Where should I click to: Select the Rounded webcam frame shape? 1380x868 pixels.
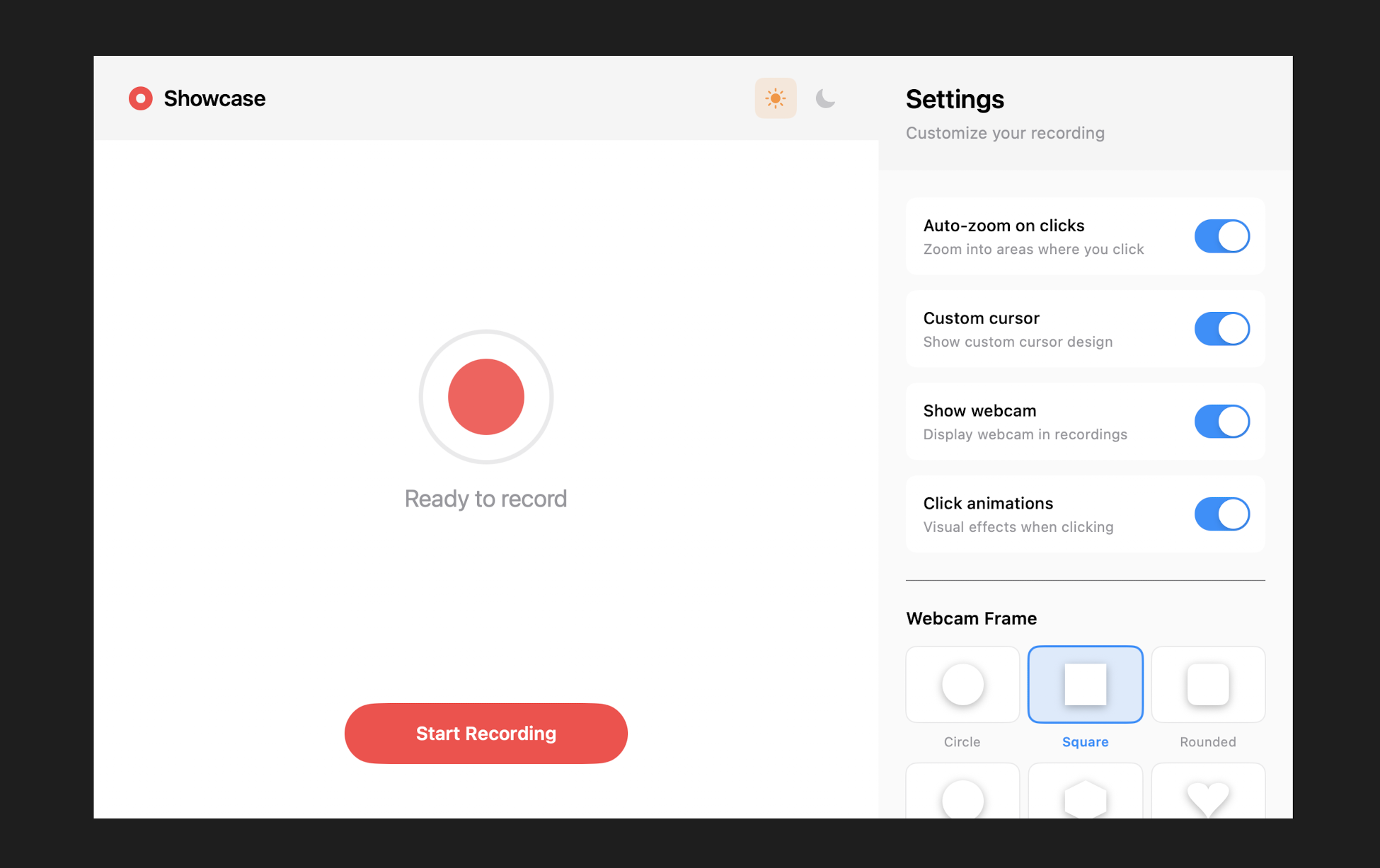(x=1208, y=684)
